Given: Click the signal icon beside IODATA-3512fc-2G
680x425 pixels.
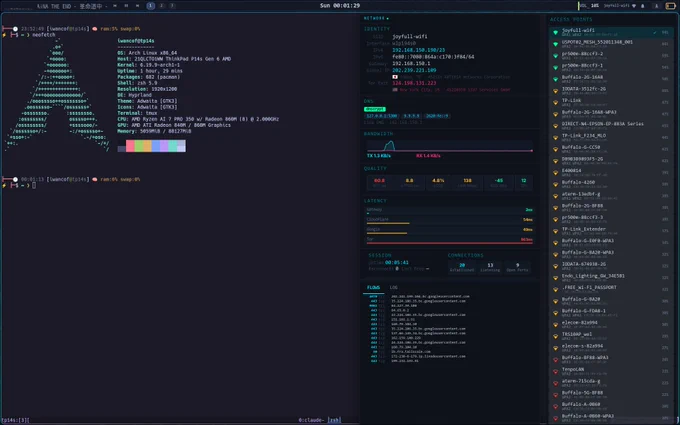Looking at the screenshot, I should (x=555, y=91).
